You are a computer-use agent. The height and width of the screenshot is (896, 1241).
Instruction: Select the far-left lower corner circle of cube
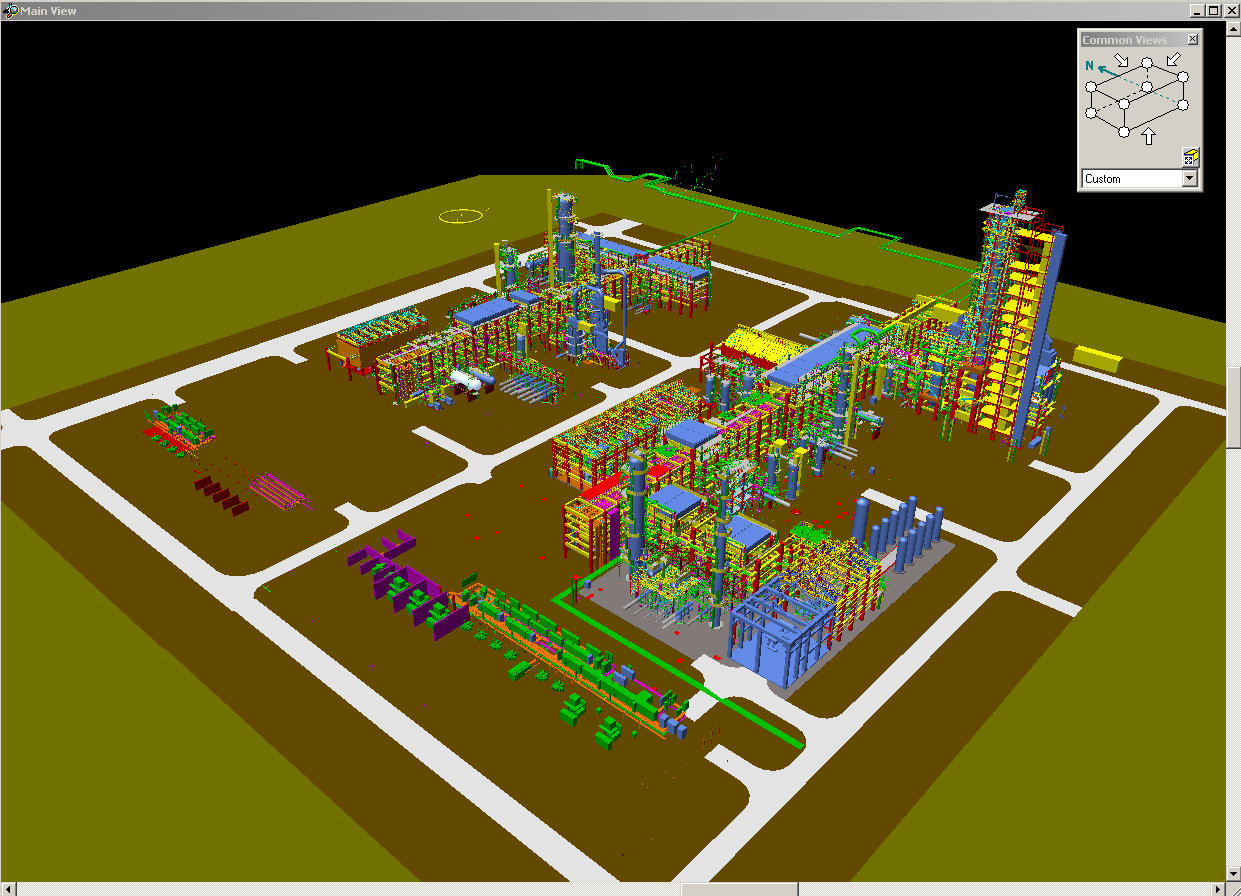coord(1091,115)
